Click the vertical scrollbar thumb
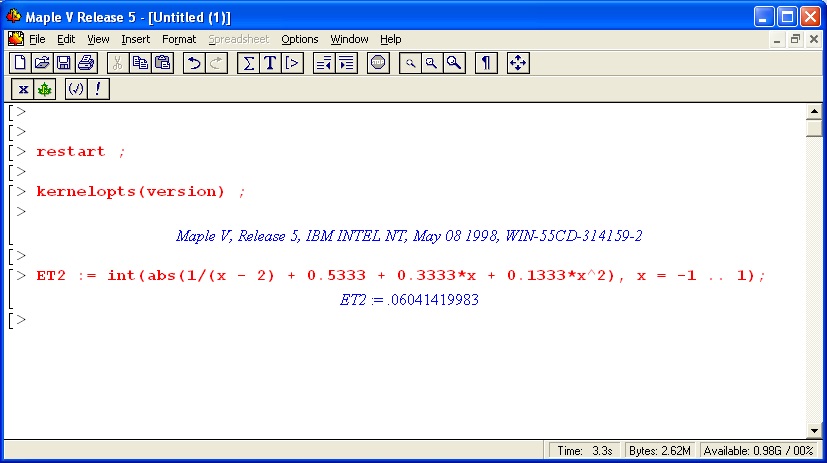 click(x=814, y=128)
